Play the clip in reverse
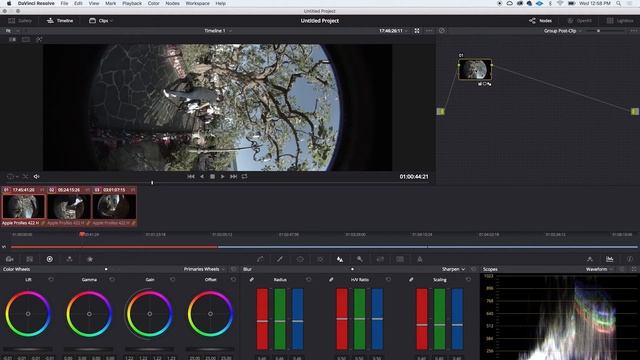Screen dimensions: 640x360 (202, 176)
